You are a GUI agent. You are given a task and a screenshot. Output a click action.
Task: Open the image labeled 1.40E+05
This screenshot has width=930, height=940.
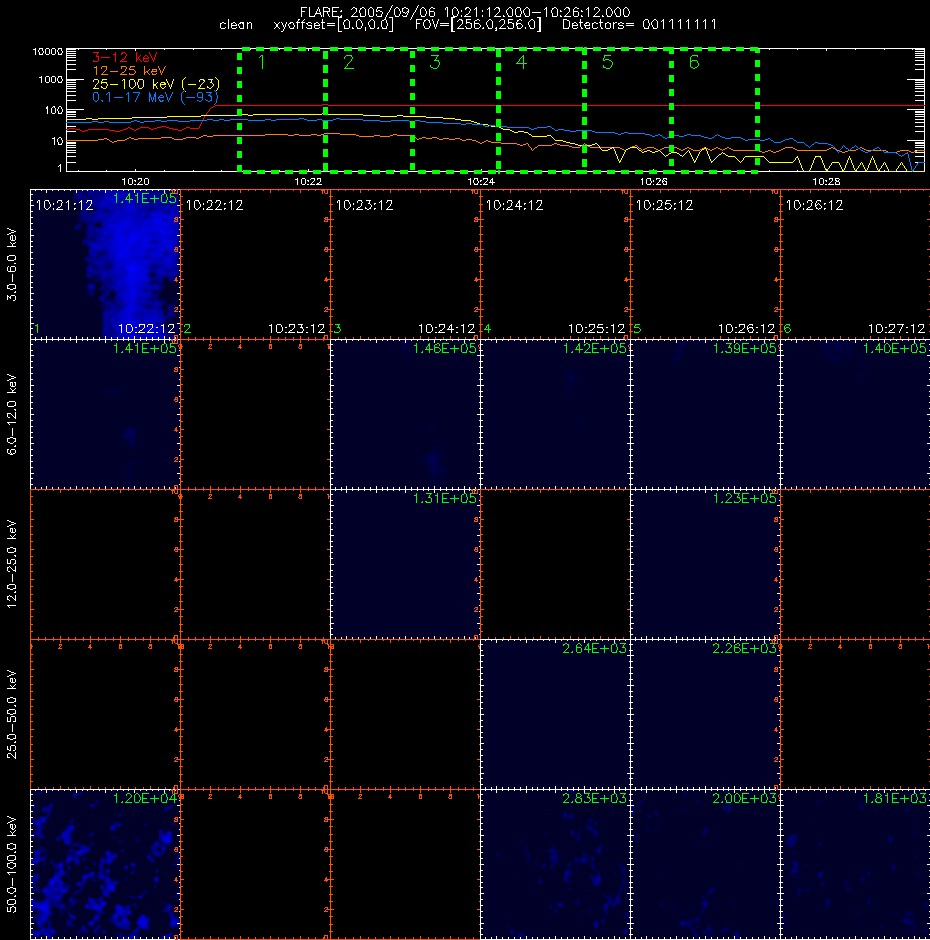click(855, 414)
